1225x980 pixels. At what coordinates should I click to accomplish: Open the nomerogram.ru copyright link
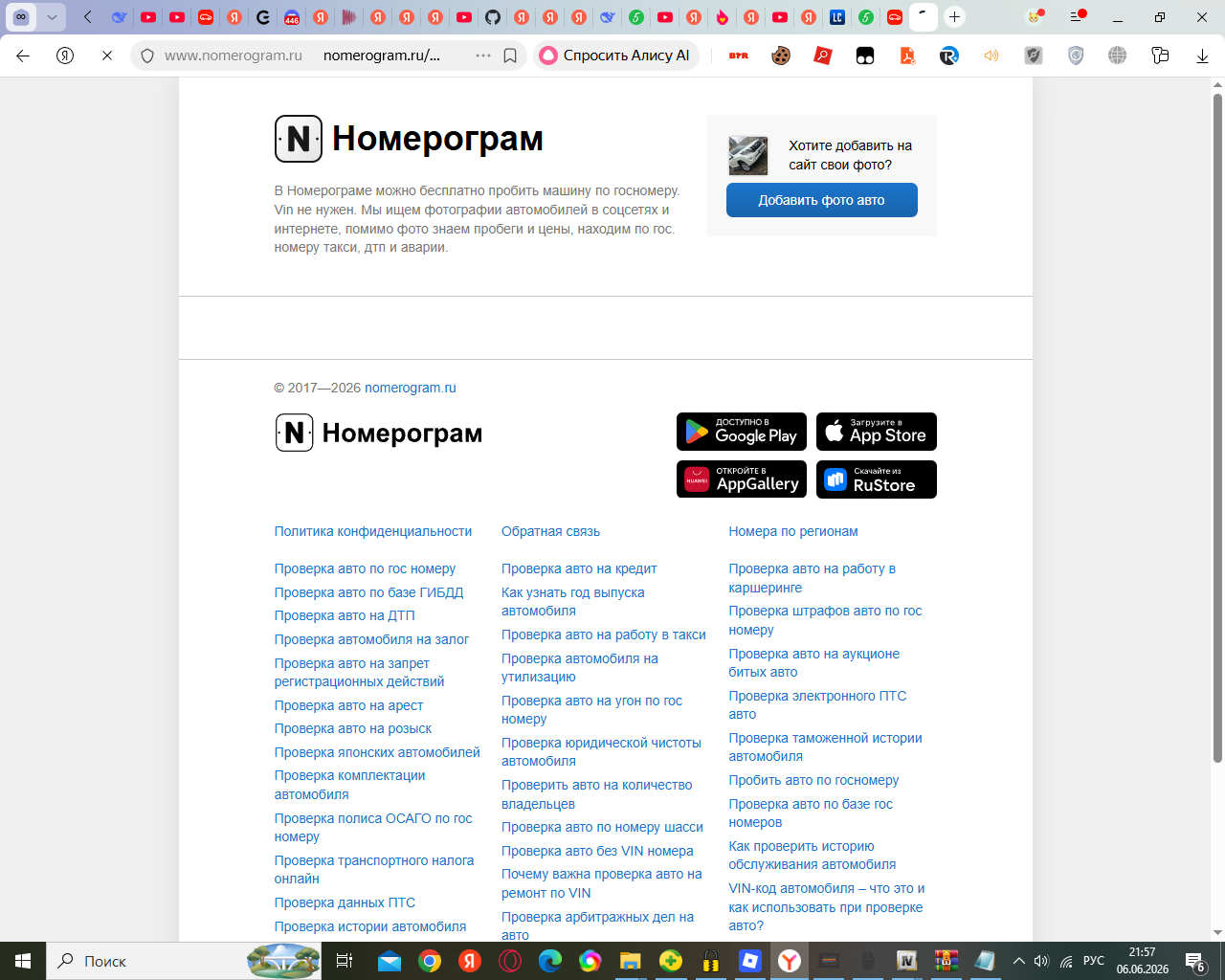[411, 388]
